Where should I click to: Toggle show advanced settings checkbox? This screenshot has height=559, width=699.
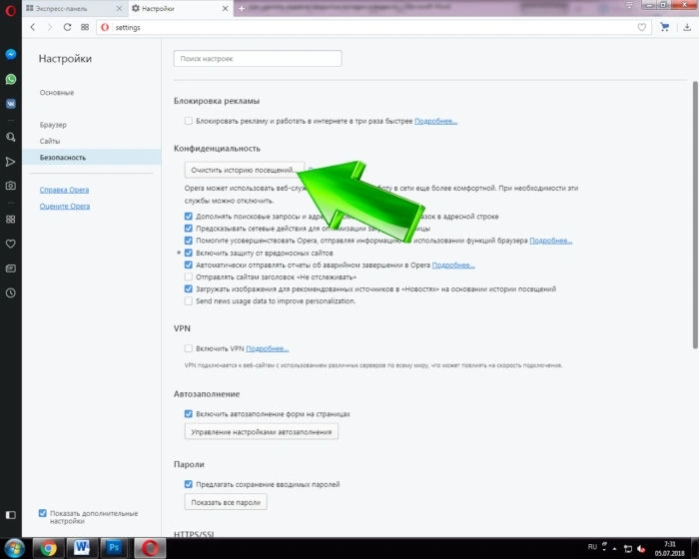click(x=43, y=513)
